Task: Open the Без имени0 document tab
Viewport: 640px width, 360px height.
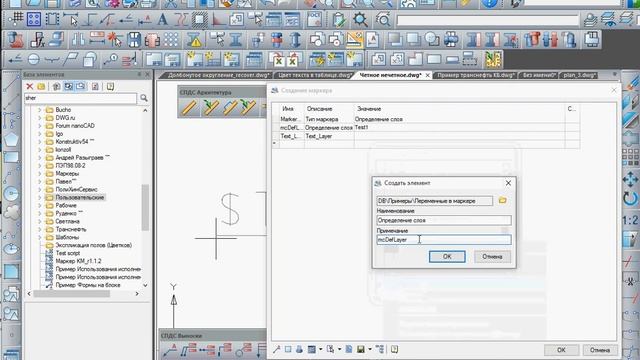Action: 539,75
